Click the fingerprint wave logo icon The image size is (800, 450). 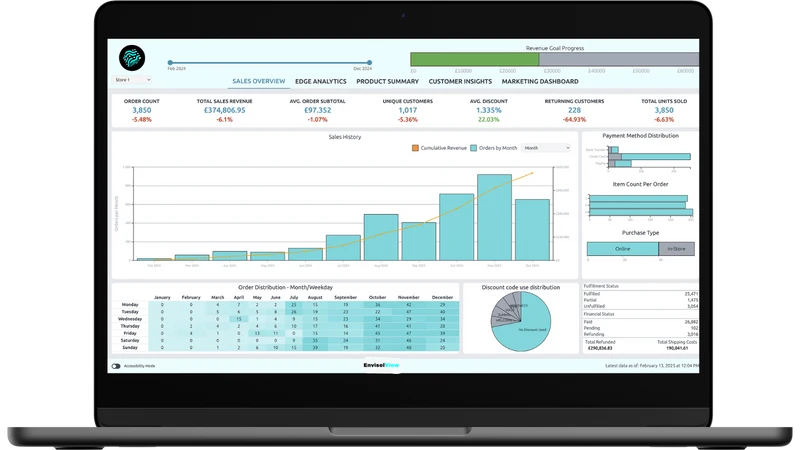(x=132, y=58)
